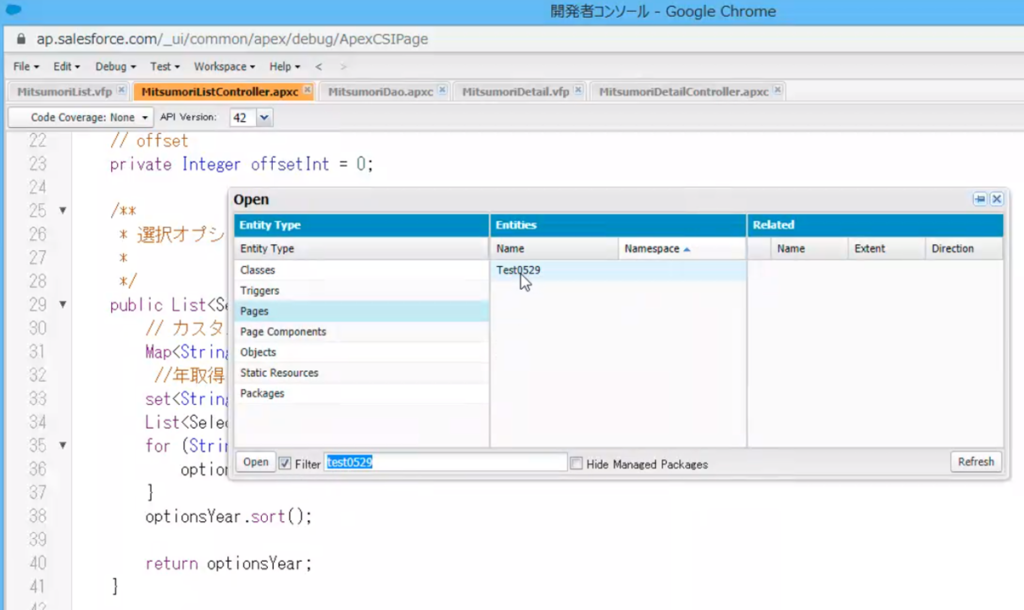
Task: Select the Test0529 entity
Action: tap(618, 270)
